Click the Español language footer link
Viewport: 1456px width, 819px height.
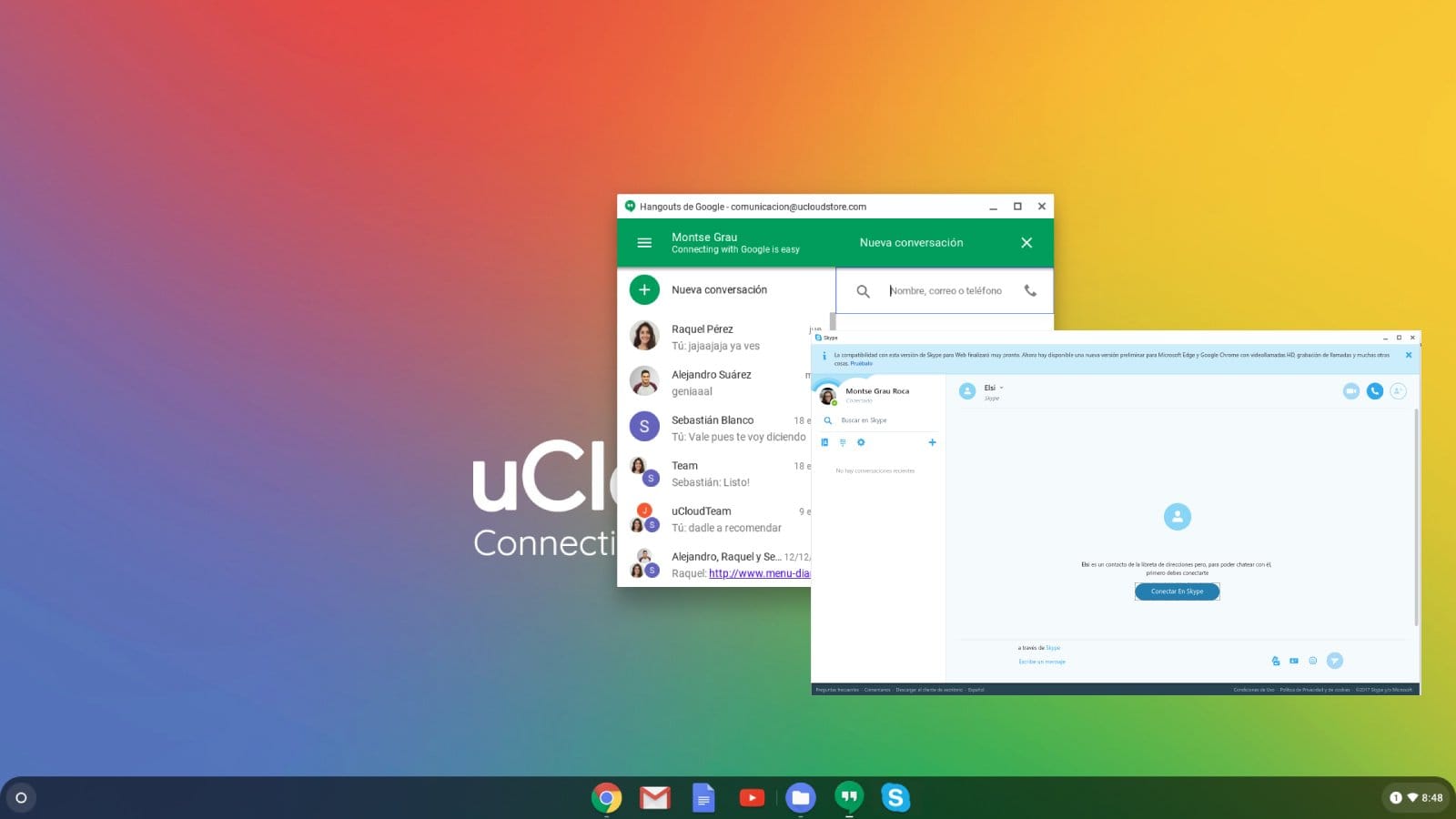pyautogui.click(x=976, y=690)
